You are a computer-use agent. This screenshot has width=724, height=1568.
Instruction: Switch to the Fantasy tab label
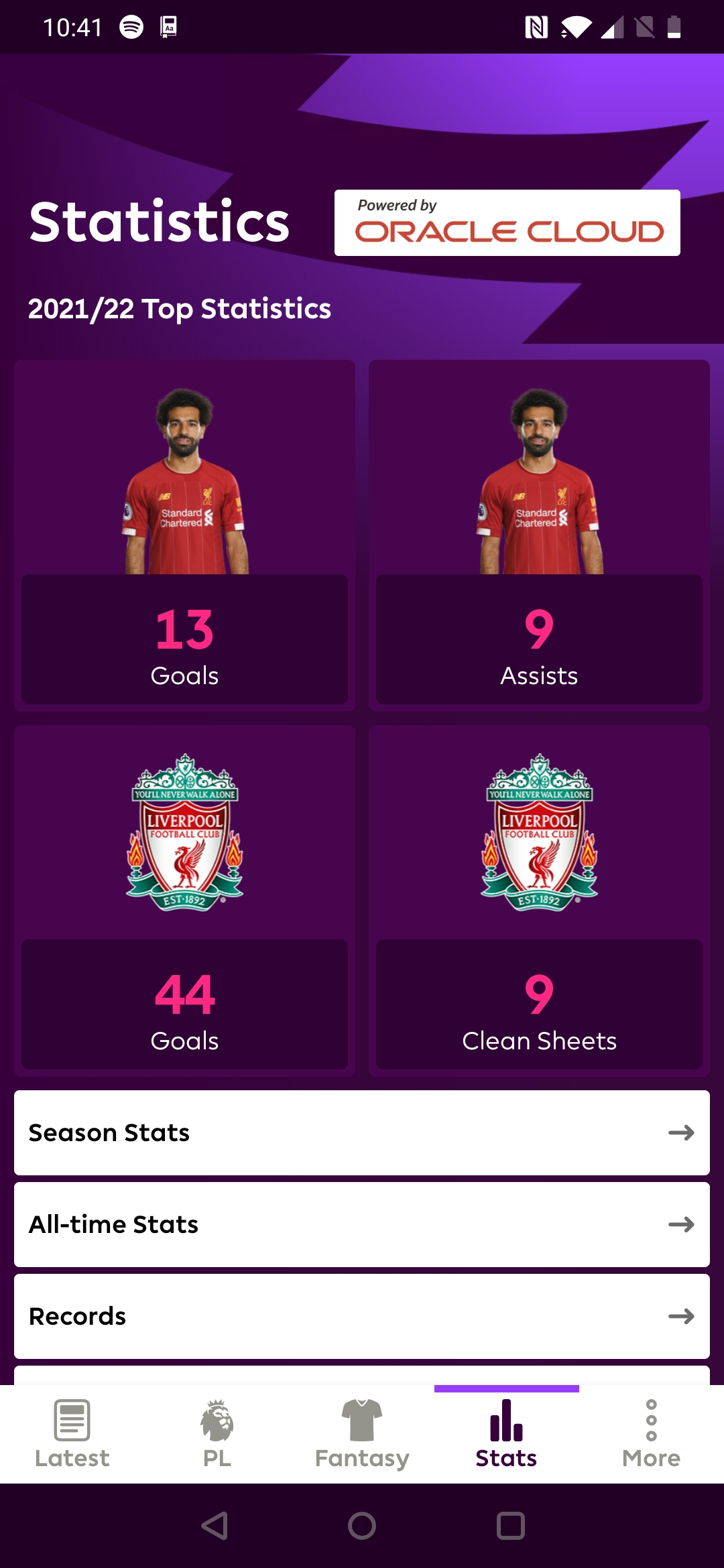click(x=362, y=1458)
